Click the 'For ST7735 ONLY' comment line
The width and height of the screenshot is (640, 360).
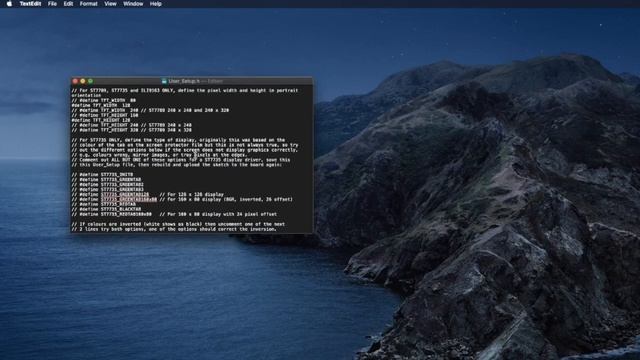tap(178, 140)
